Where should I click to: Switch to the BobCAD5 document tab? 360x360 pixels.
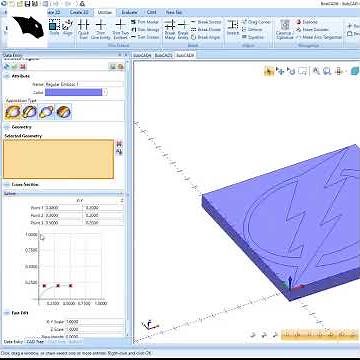point(164,55)
